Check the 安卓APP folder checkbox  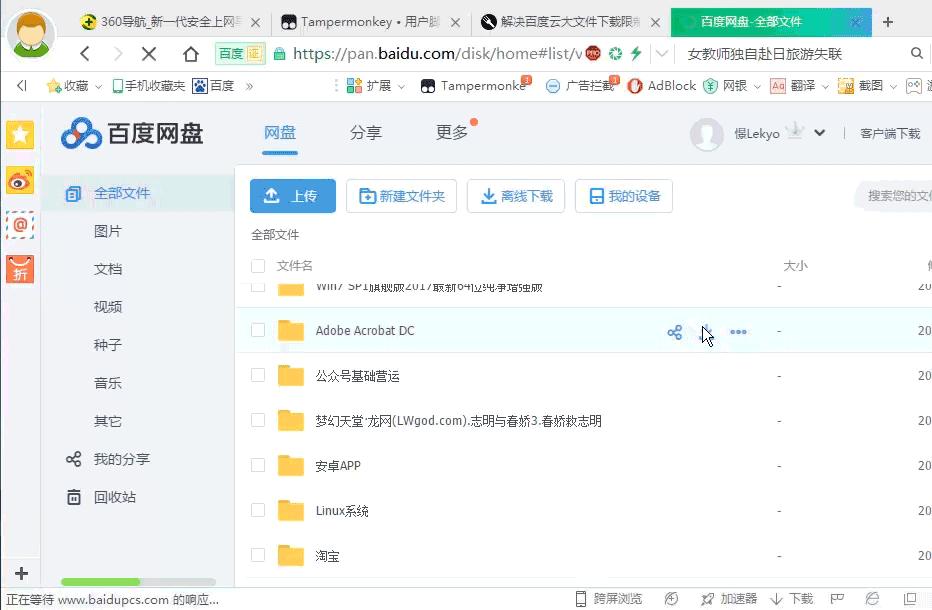click(x=257, y=465)
